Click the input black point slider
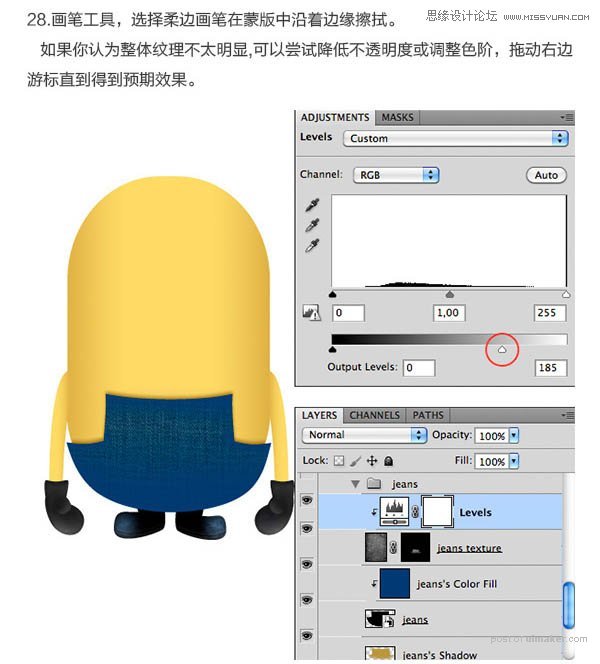The height and width of the screenshot is (664, 600). pyautogui.click(x=333, y=294)
